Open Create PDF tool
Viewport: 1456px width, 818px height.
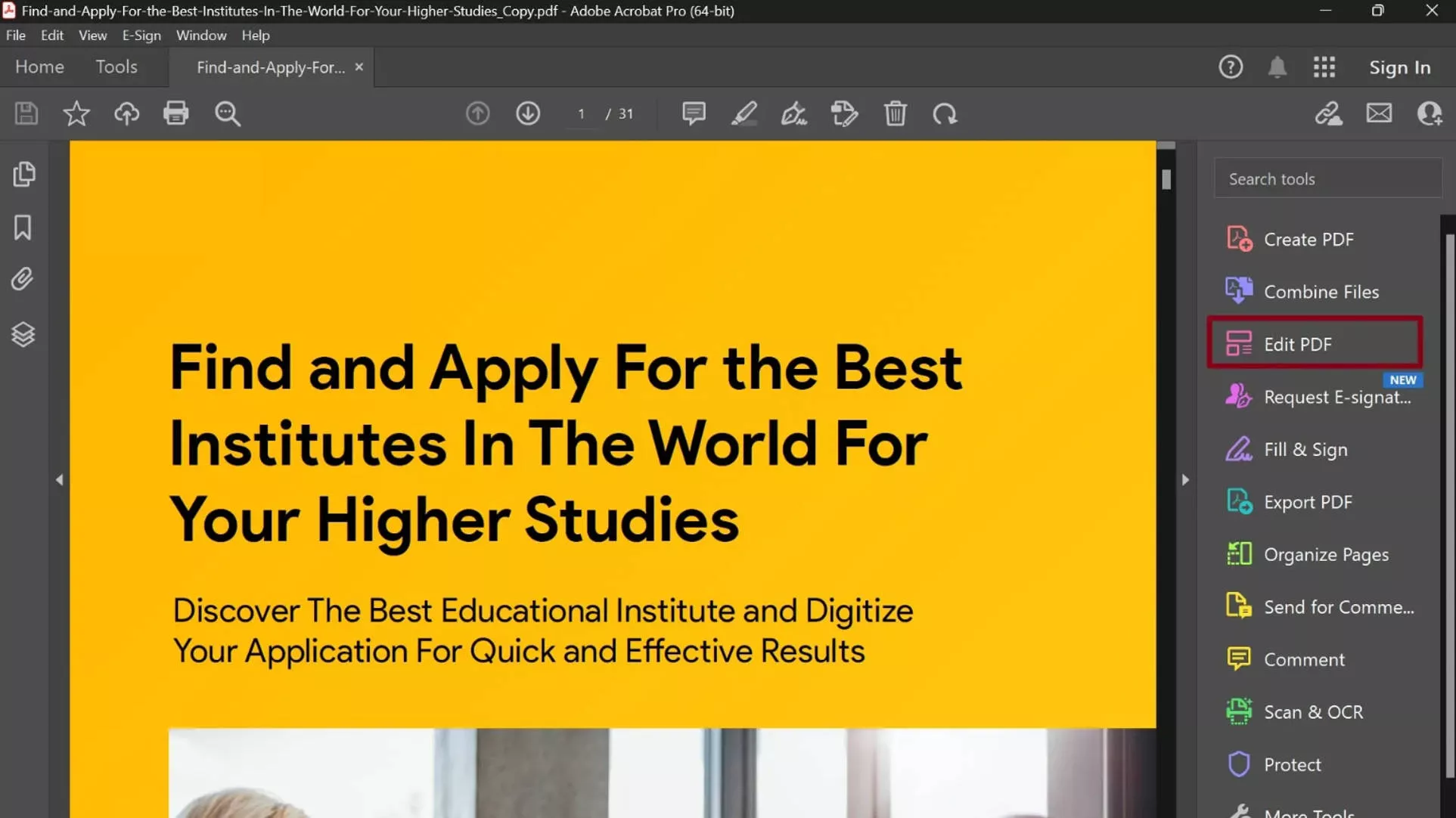coord(1315,240)
